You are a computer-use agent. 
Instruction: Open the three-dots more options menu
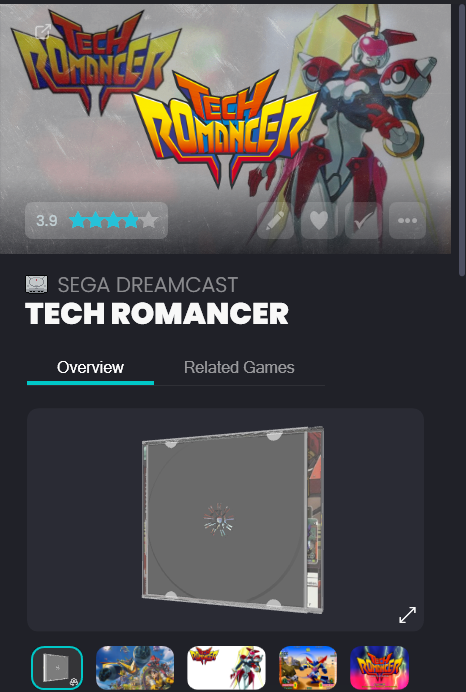(x=407, y=221)
